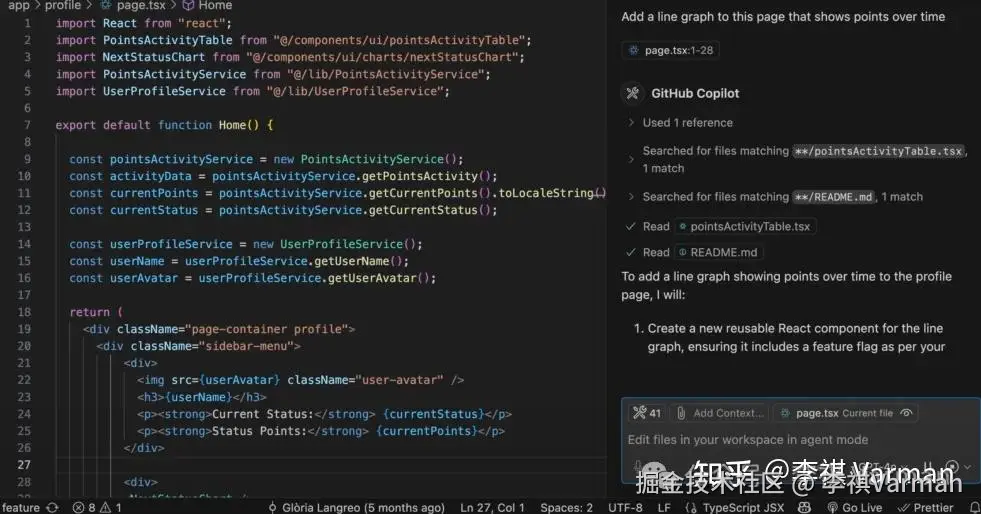Click the Read checkmark beside README.md
This screenshot has width=981, height=514.
coord(631,253)
